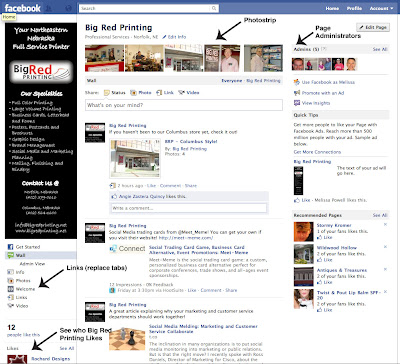This screenshot has width=400, height=364.
Task: Go to Home in top bar
Action: pos(332,8)
